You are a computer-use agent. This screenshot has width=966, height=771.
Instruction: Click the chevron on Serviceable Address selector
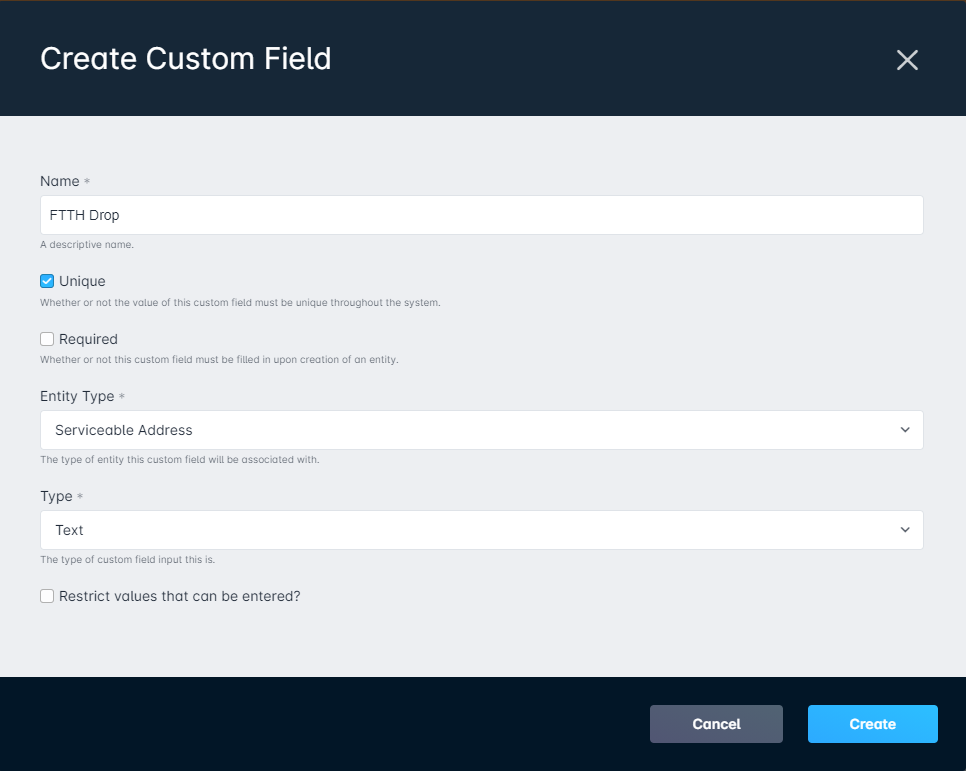tap(905, 430)
